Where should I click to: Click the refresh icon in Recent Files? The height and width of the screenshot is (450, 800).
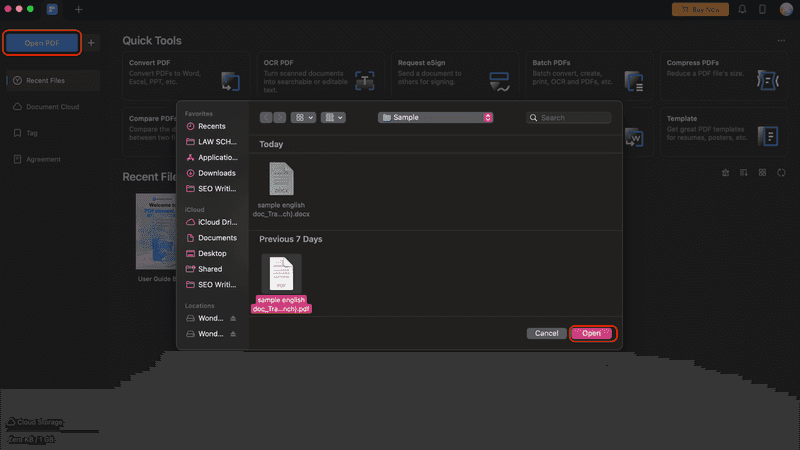coord(781,172)
